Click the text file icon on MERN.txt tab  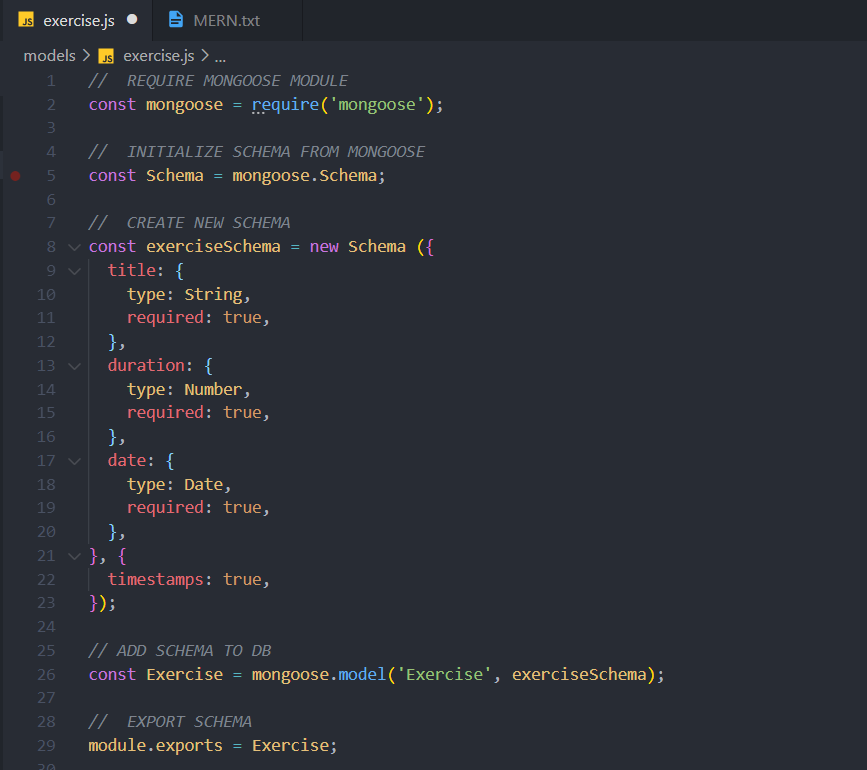pos(176,20)
